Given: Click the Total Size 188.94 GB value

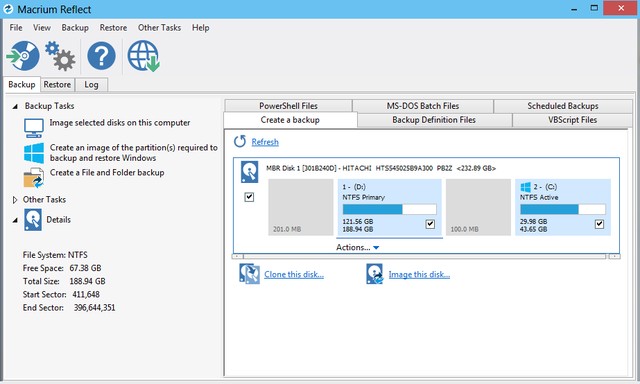Looking at the screenshot, I should [87, 281].
